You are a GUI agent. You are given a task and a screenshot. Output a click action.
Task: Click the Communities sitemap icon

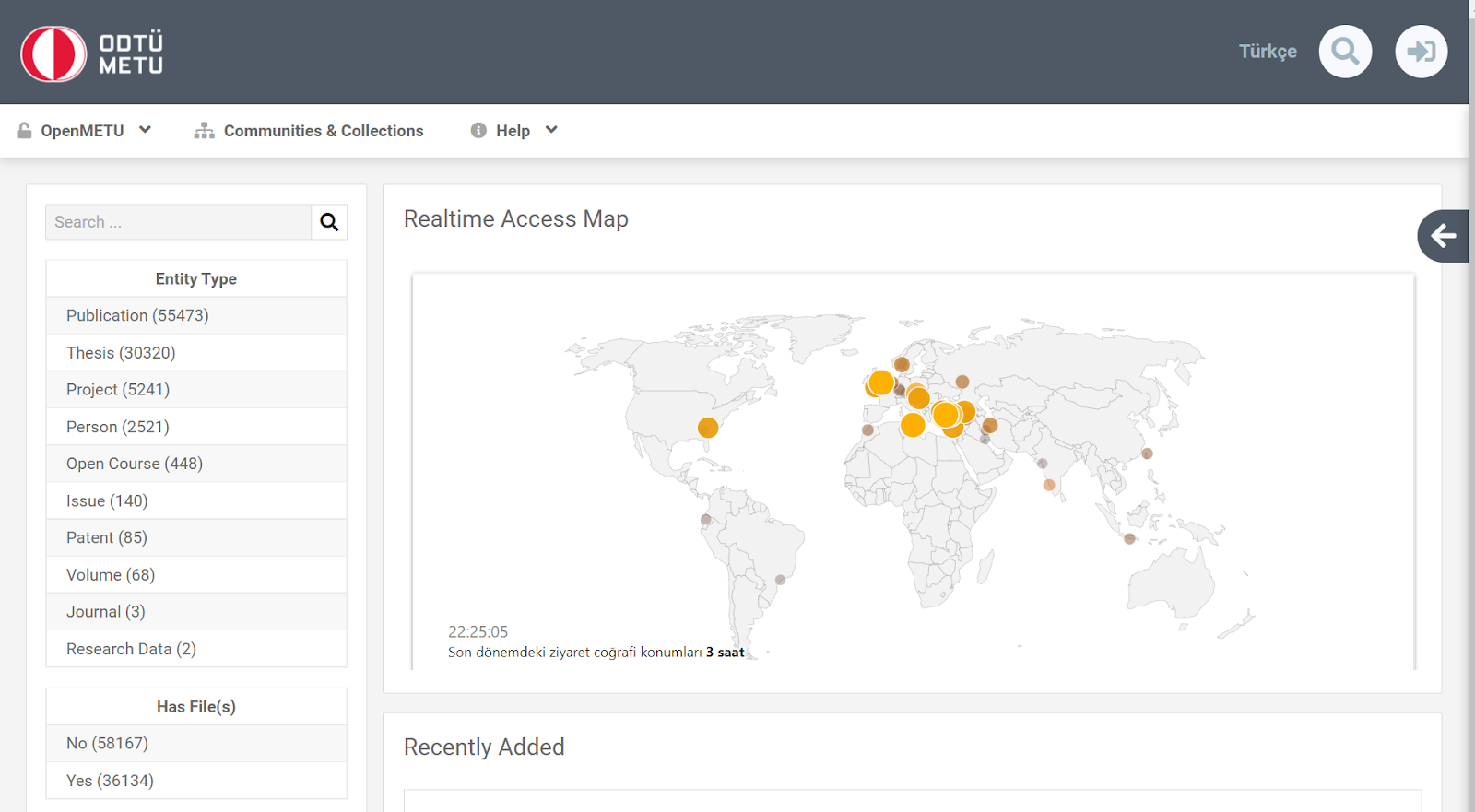coord(204,131)
